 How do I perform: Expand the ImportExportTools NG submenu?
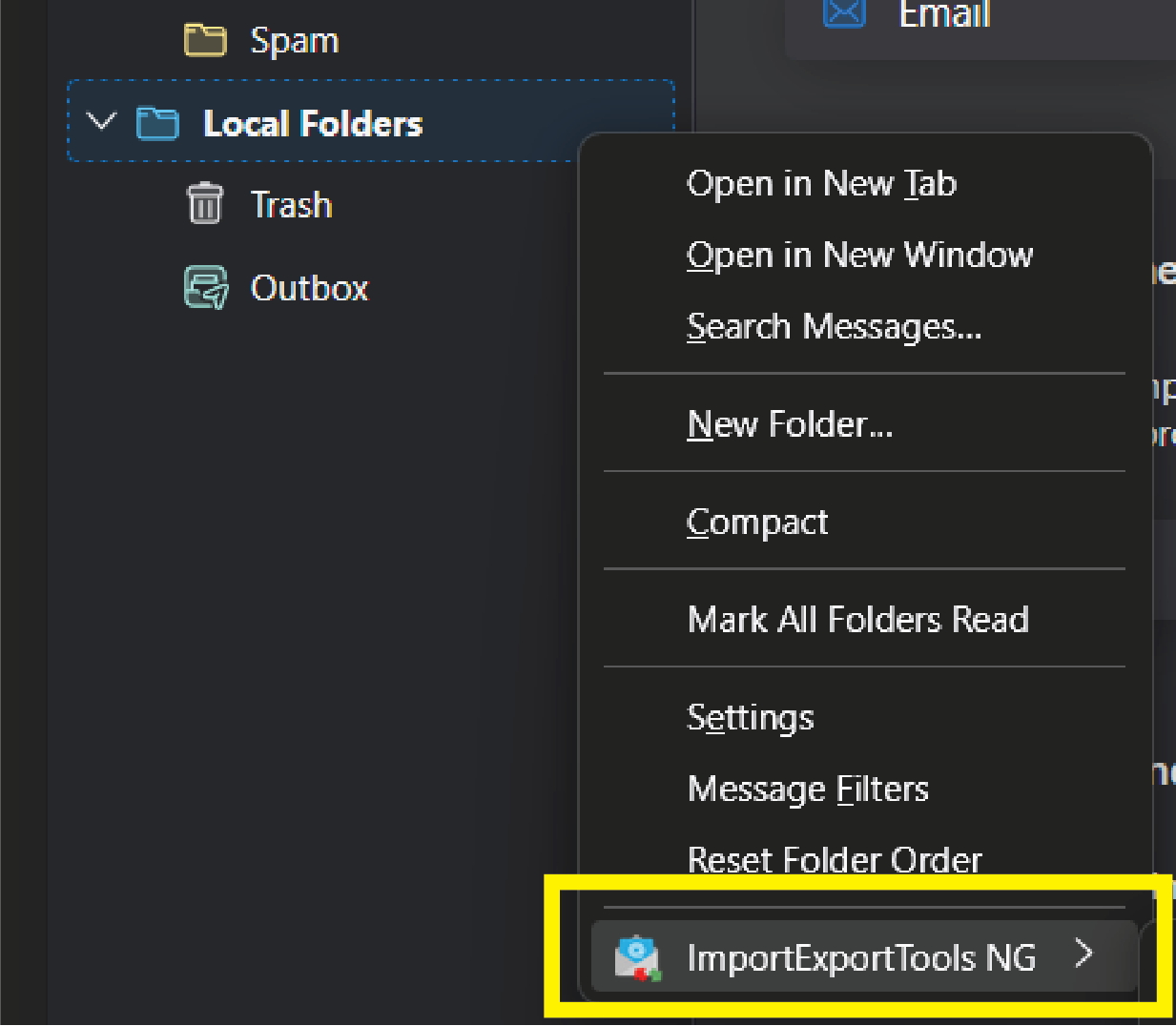tap(1084, 954)
